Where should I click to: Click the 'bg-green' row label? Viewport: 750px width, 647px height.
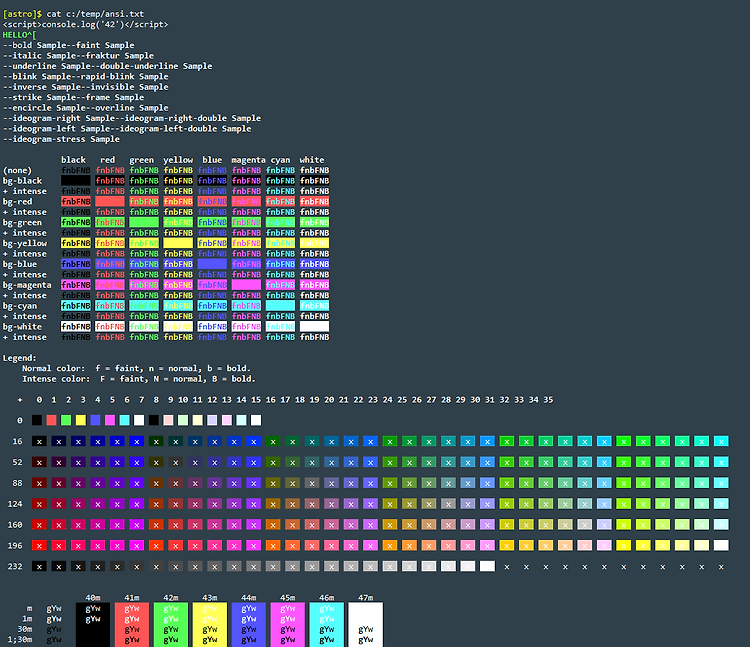(22, 222)
